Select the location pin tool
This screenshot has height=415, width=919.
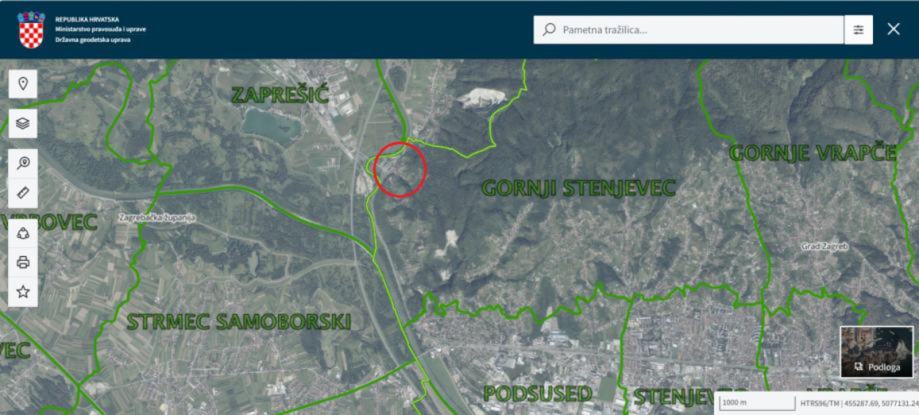[23, 84]
